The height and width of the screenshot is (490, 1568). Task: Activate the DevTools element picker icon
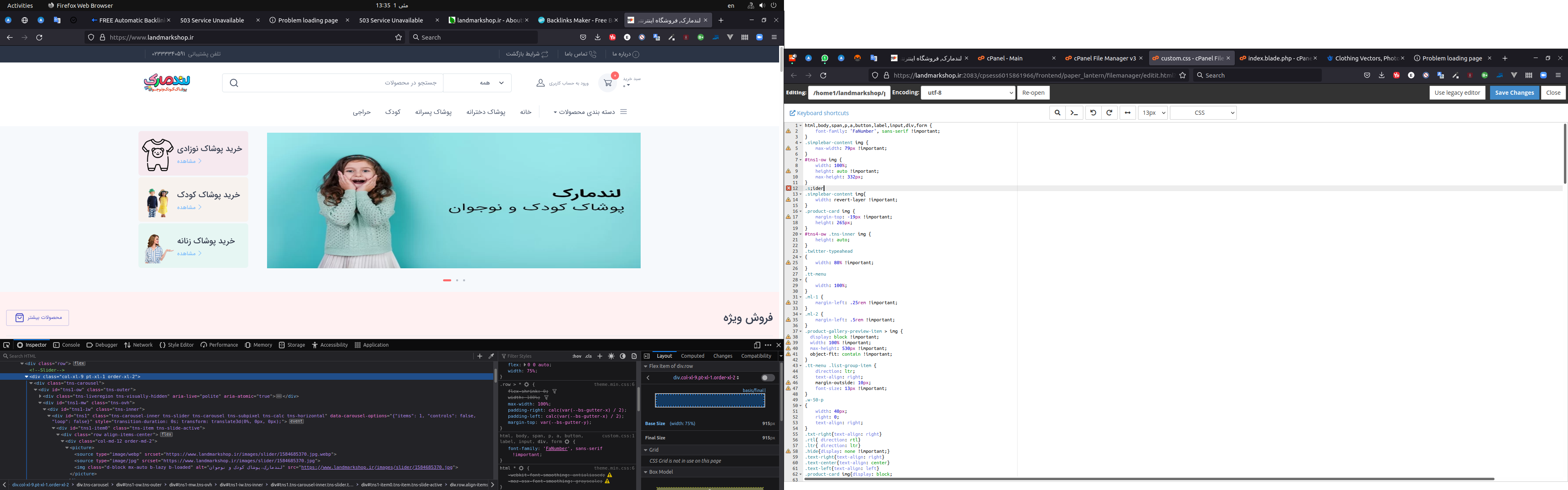tap(7, 345)
